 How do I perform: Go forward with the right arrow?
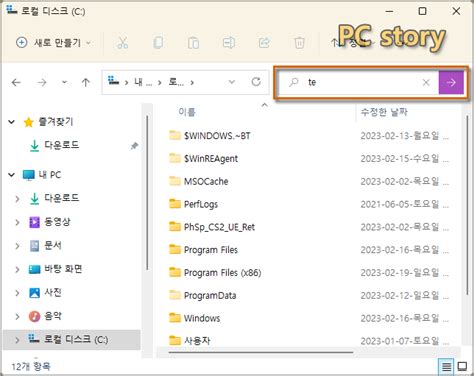(x=42, y=82)
